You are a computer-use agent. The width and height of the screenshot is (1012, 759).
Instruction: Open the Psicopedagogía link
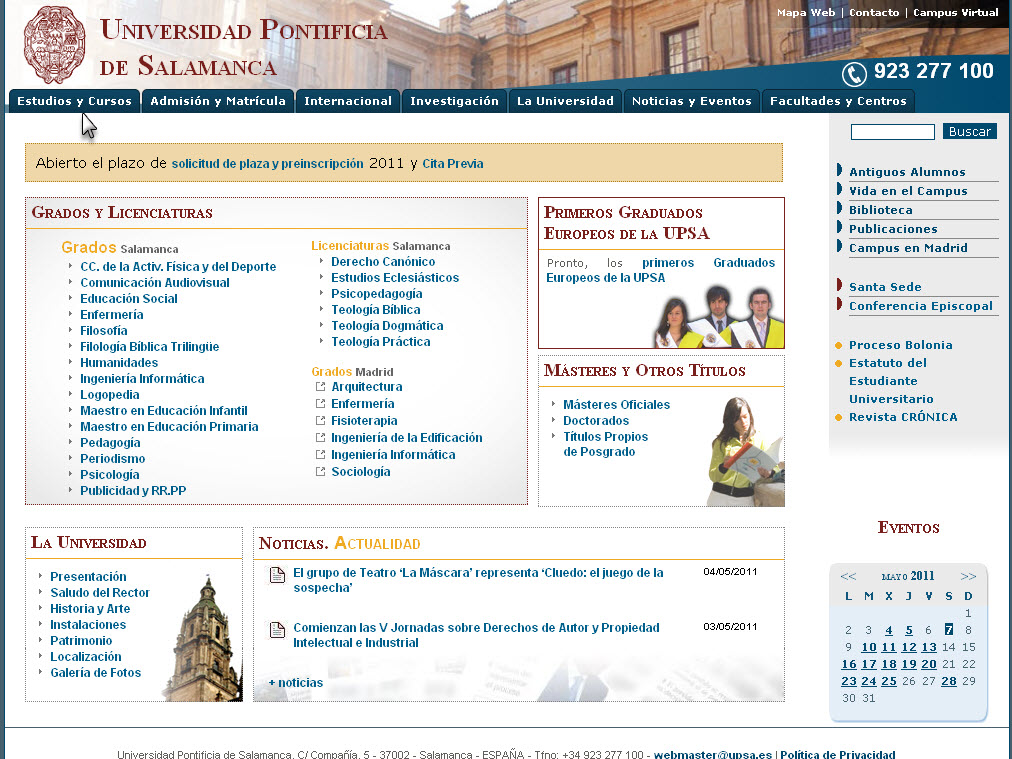376,294
